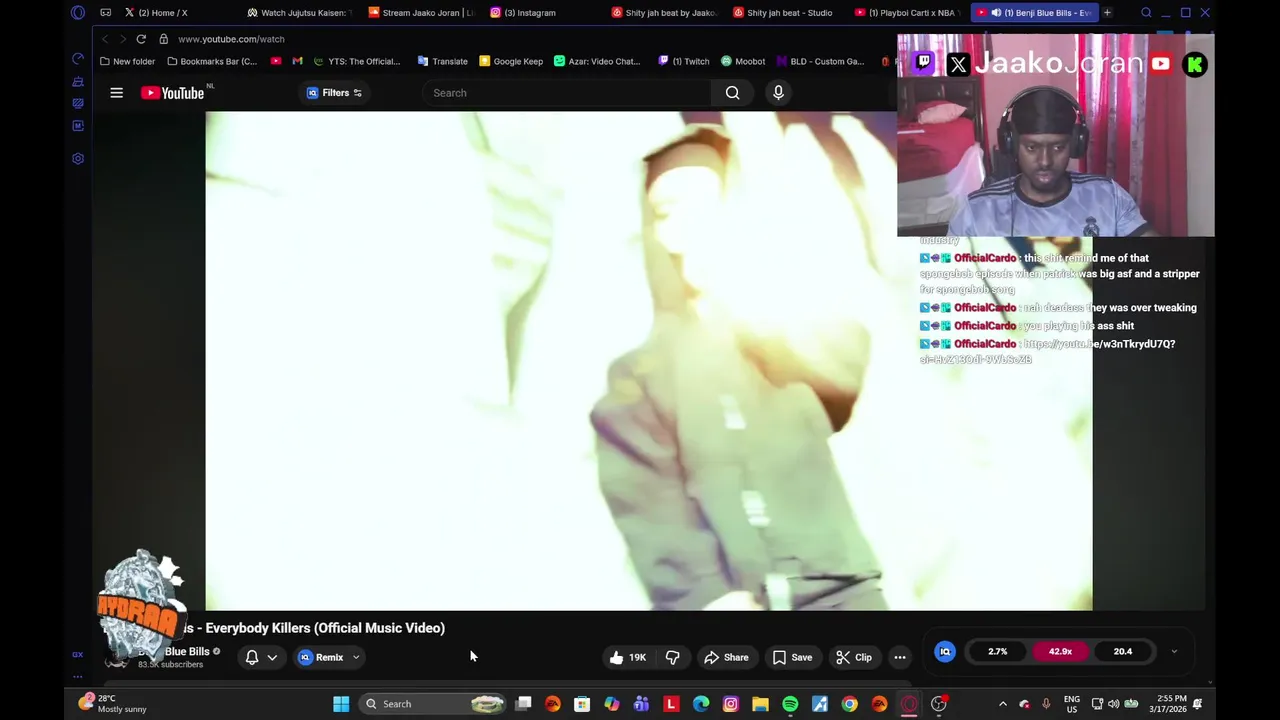Screen dimensions: 1280x720
Task: Create a clip with the Clip button
Action: (x=854, y=657)
